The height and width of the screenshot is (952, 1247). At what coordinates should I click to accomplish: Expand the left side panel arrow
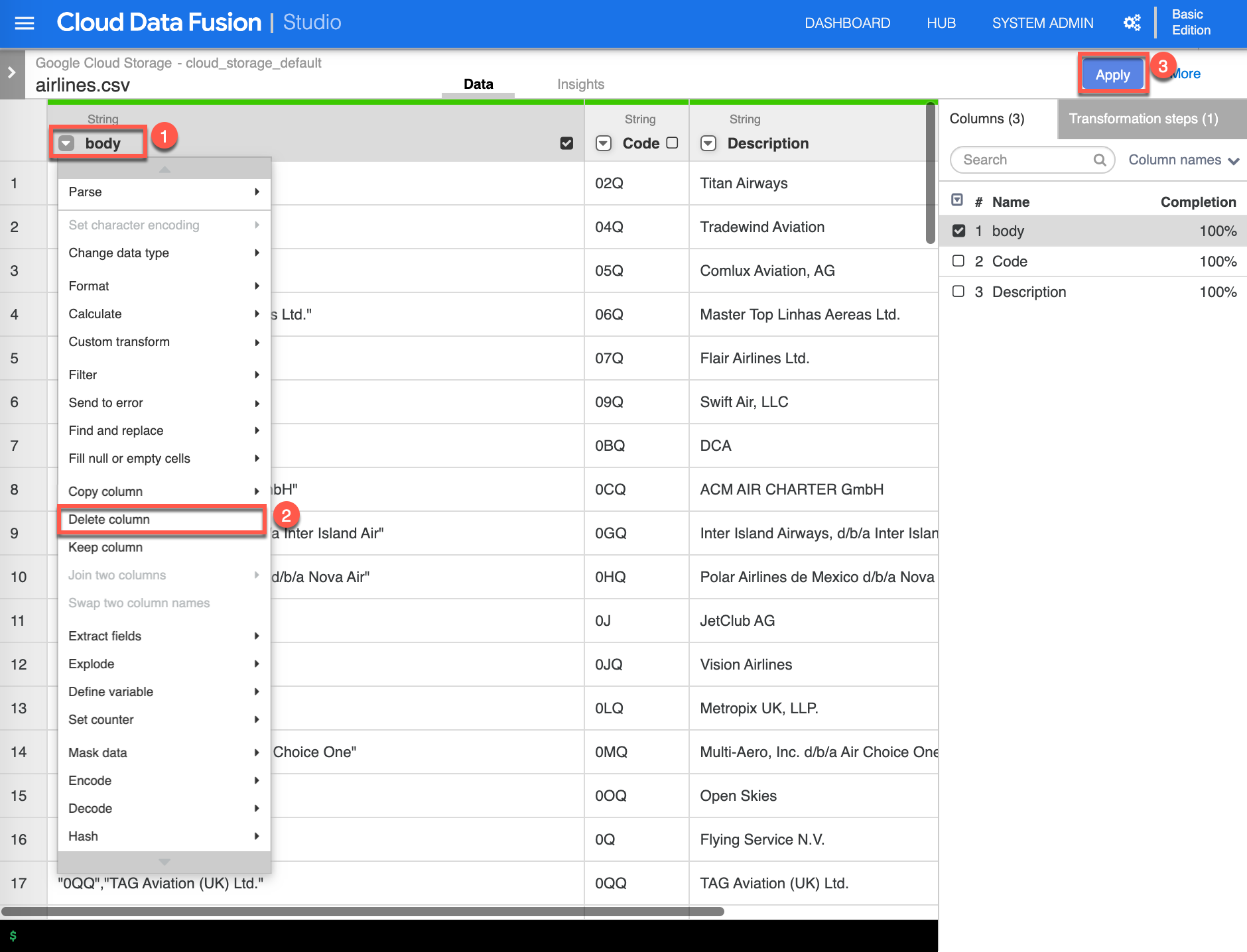coord(12,73)
